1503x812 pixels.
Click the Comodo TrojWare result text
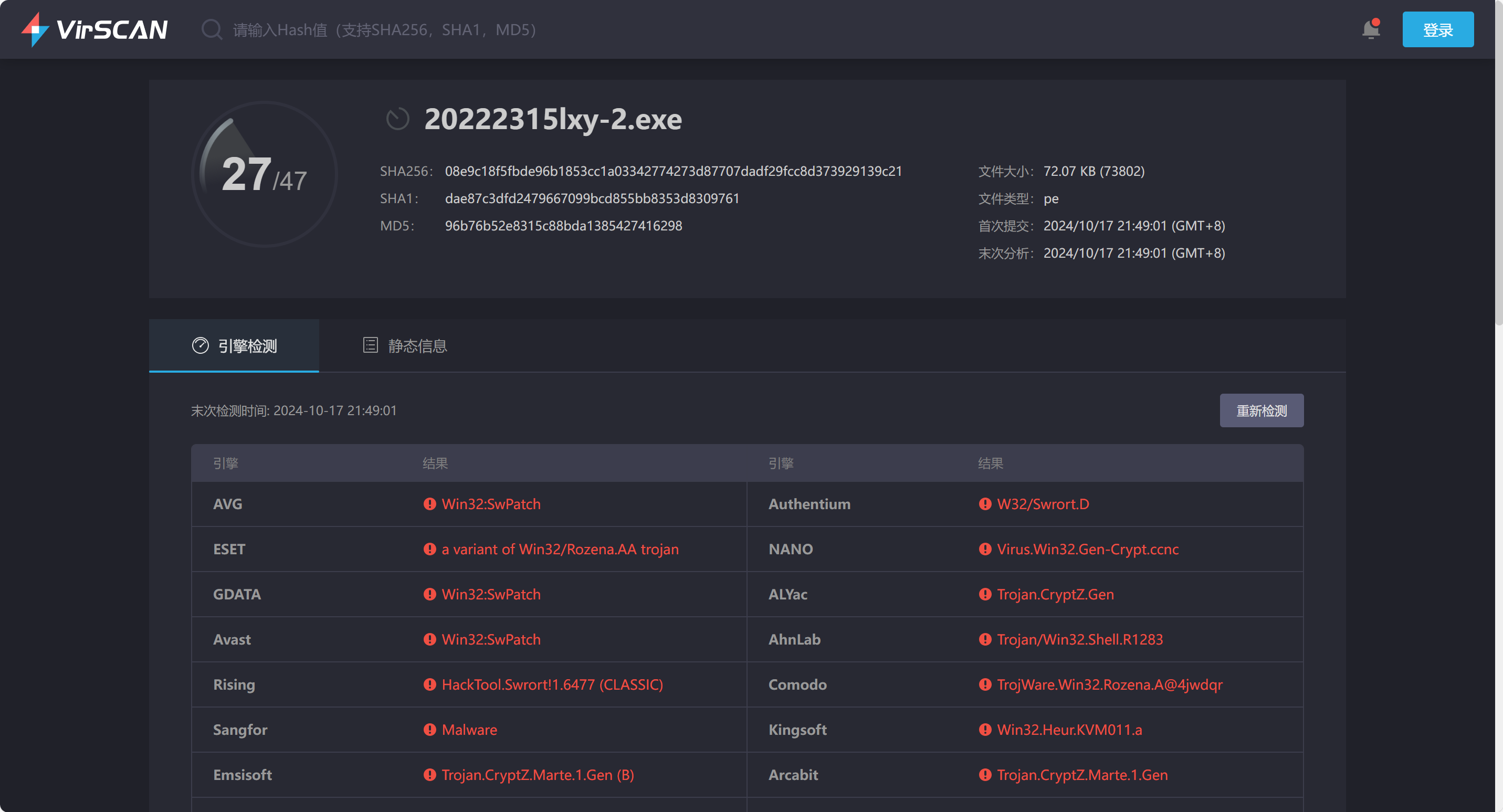point(1109,684)
